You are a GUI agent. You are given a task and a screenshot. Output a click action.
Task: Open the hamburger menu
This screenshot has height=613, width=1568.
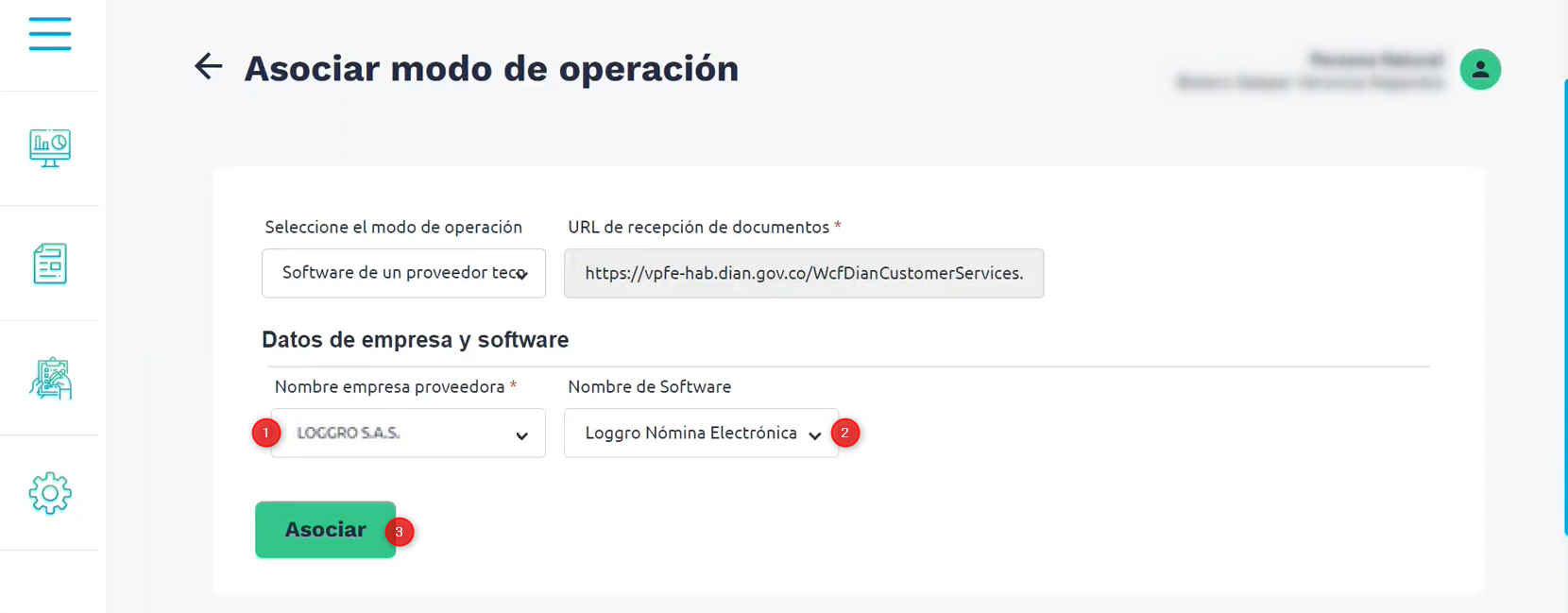tap(49, 34)
